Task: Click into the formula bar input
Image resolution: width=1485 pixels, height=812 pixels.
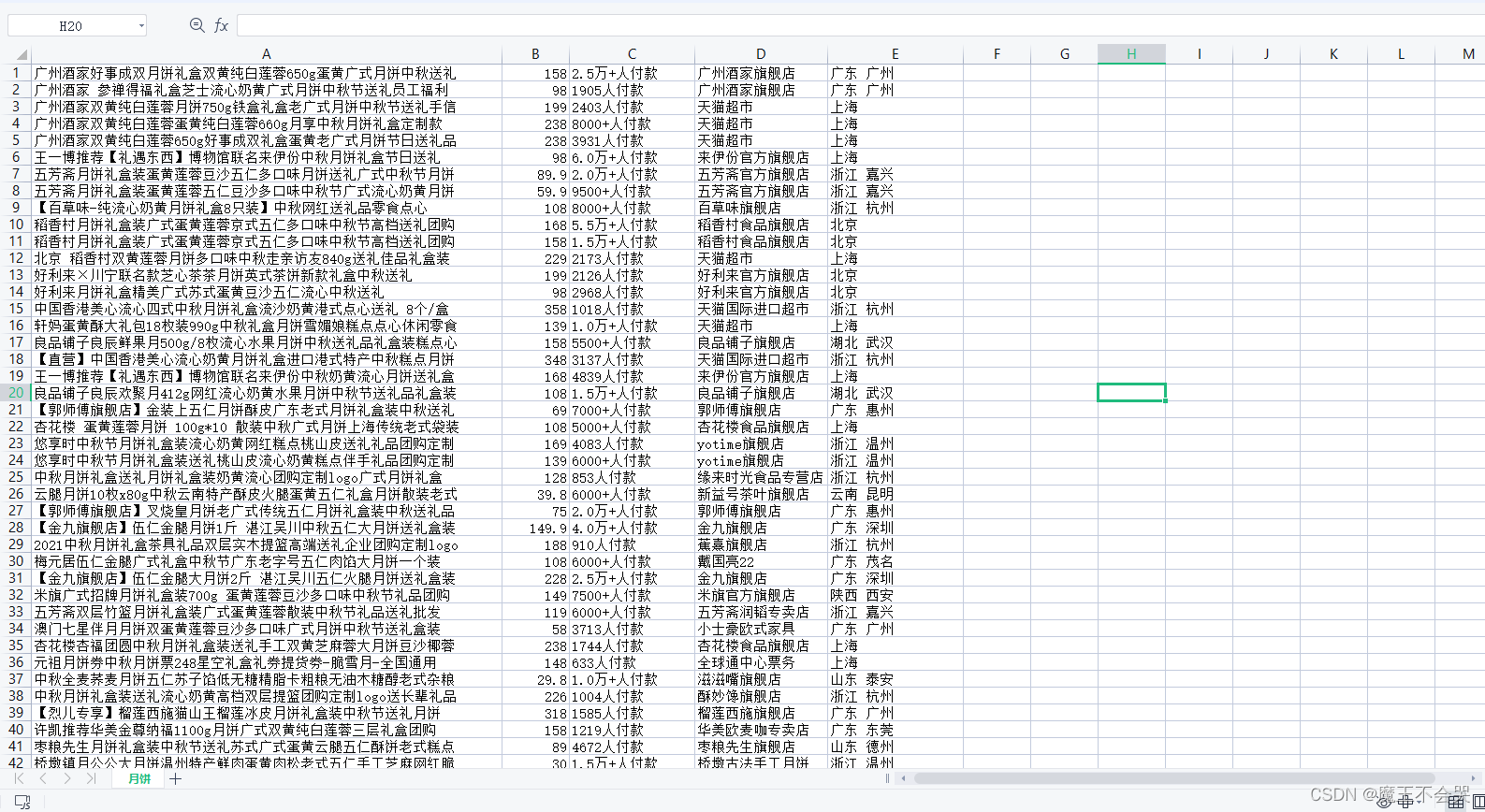Action: click(859, 25)
